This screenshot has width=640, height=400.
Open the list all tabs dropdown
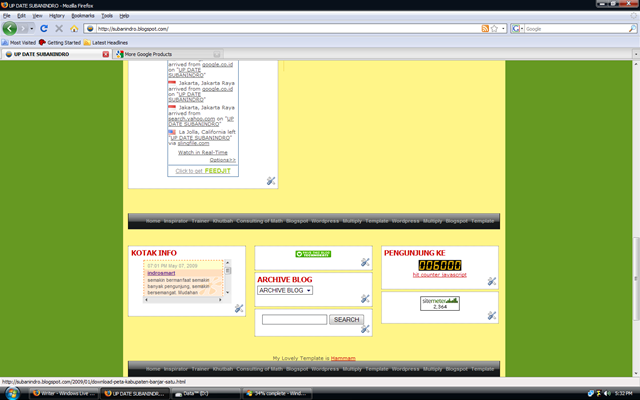click(x=636, y=54)
